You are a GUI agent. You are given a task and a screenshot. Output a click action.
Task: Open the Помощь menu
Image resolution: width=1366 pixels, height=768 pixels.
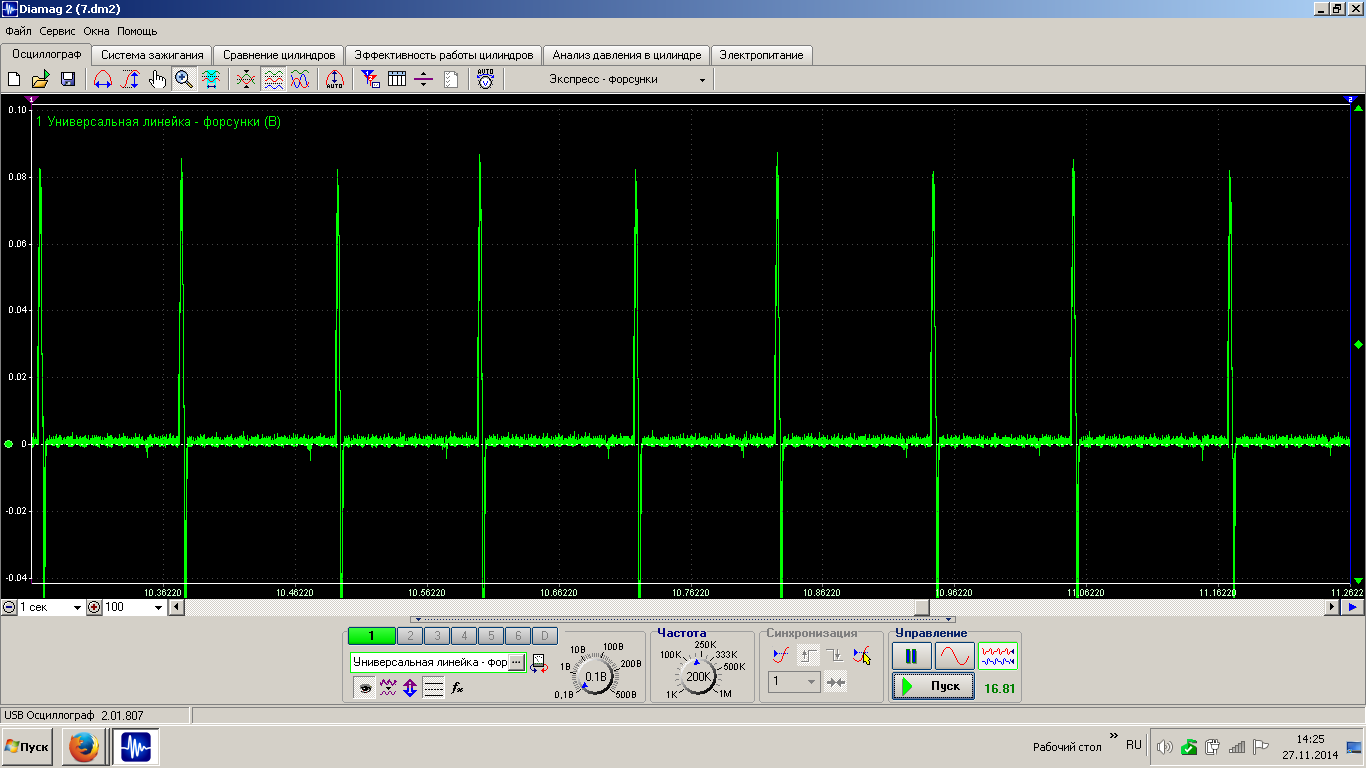pyautogui.click(x=137, y=31)
